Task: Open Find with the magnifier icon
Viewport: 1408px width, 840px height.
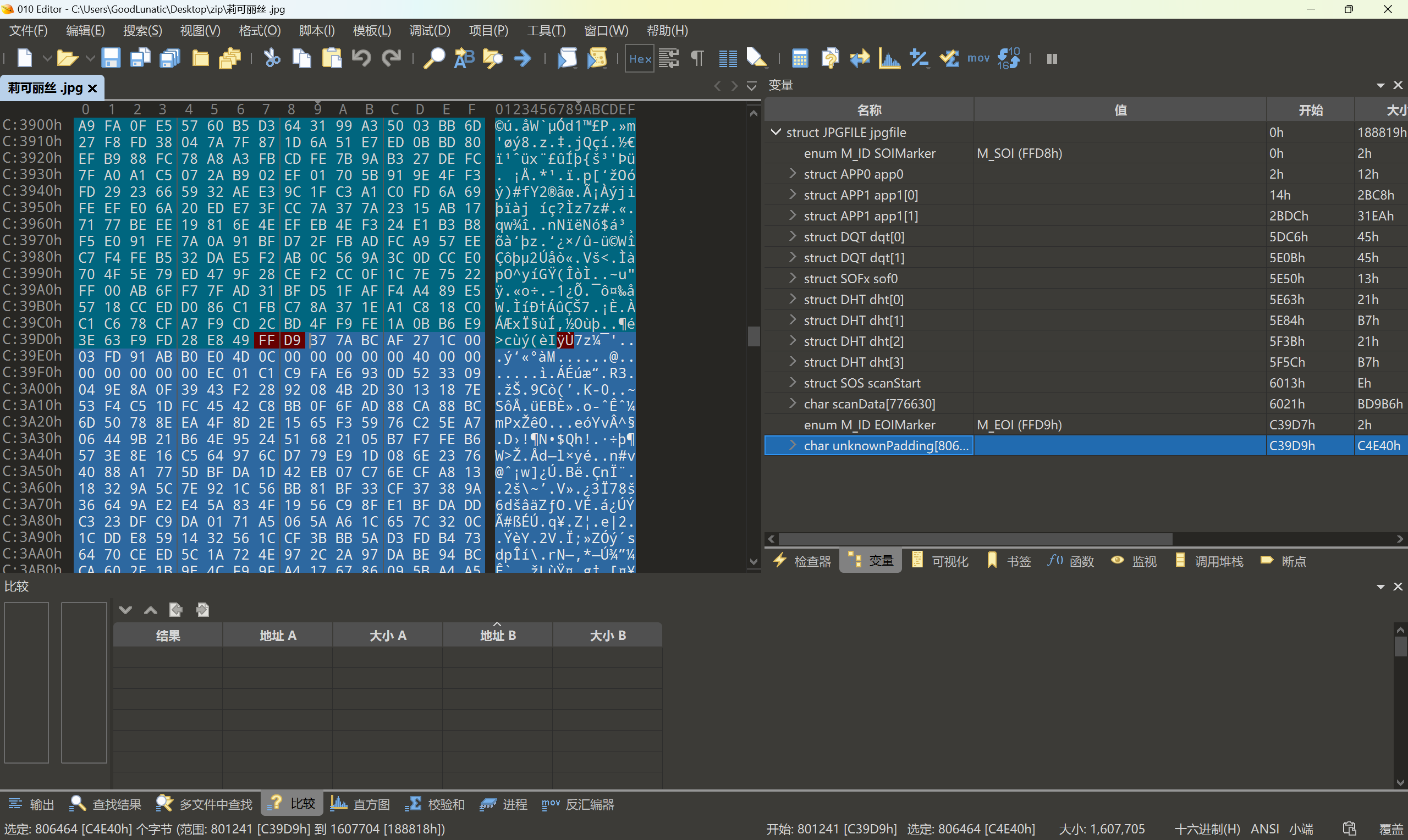Action: (435, 58)
